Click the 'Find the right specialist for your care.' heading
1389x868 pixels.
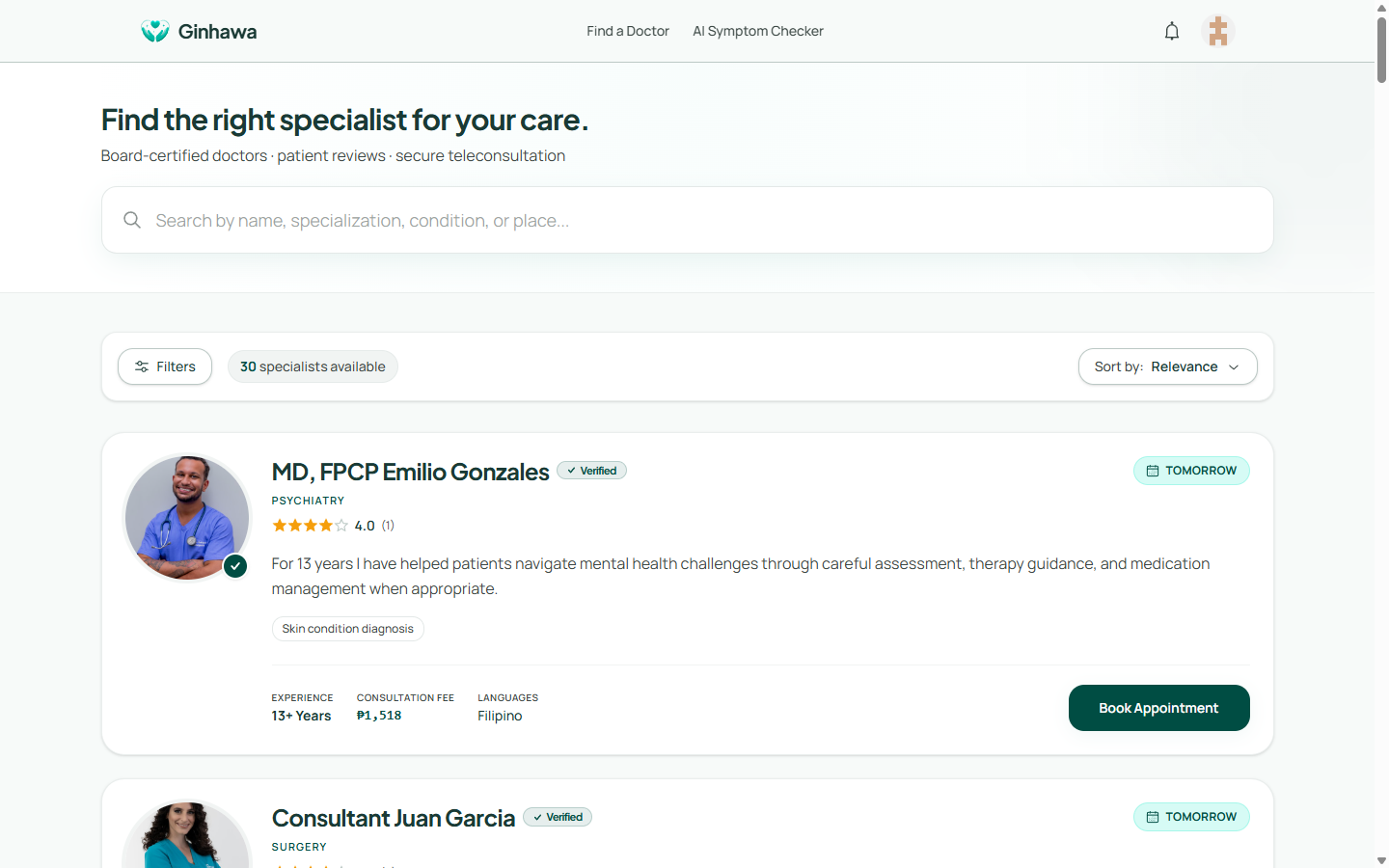344,120
